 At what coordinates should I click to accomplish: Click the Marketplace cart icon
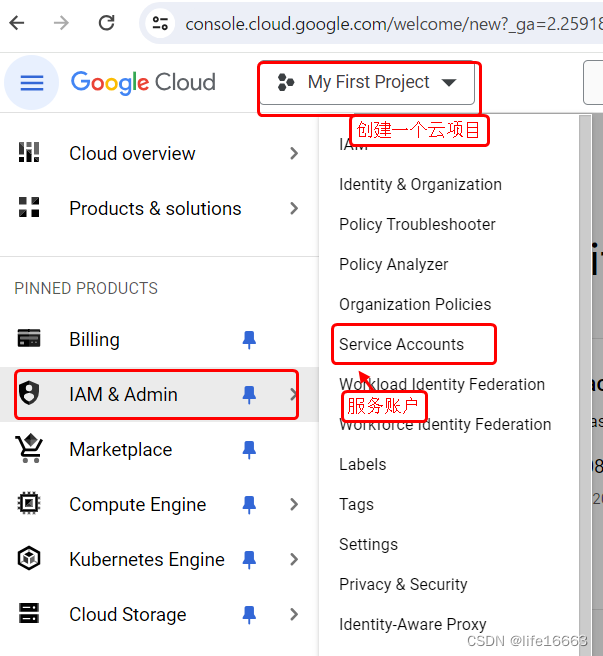29,449
